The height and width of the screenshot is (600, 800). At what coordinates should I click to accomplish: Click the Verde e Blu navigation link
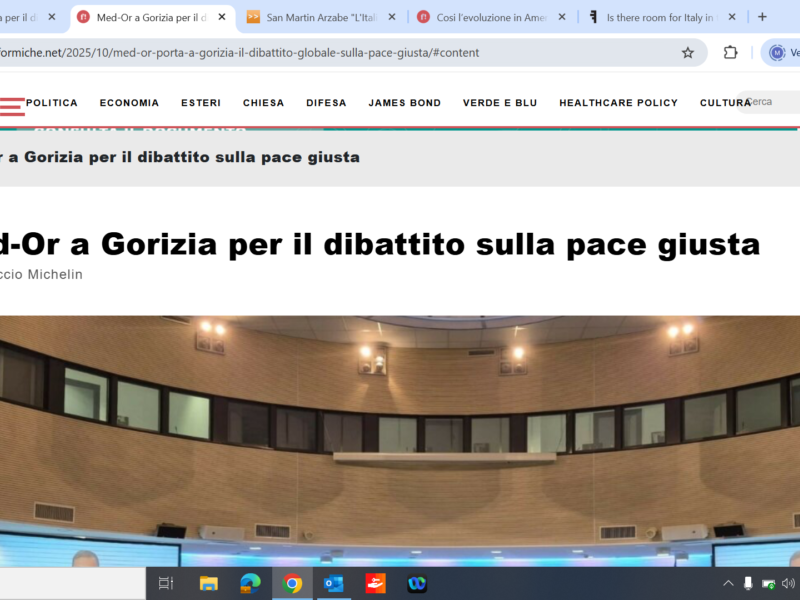click(x=500, y=103)
